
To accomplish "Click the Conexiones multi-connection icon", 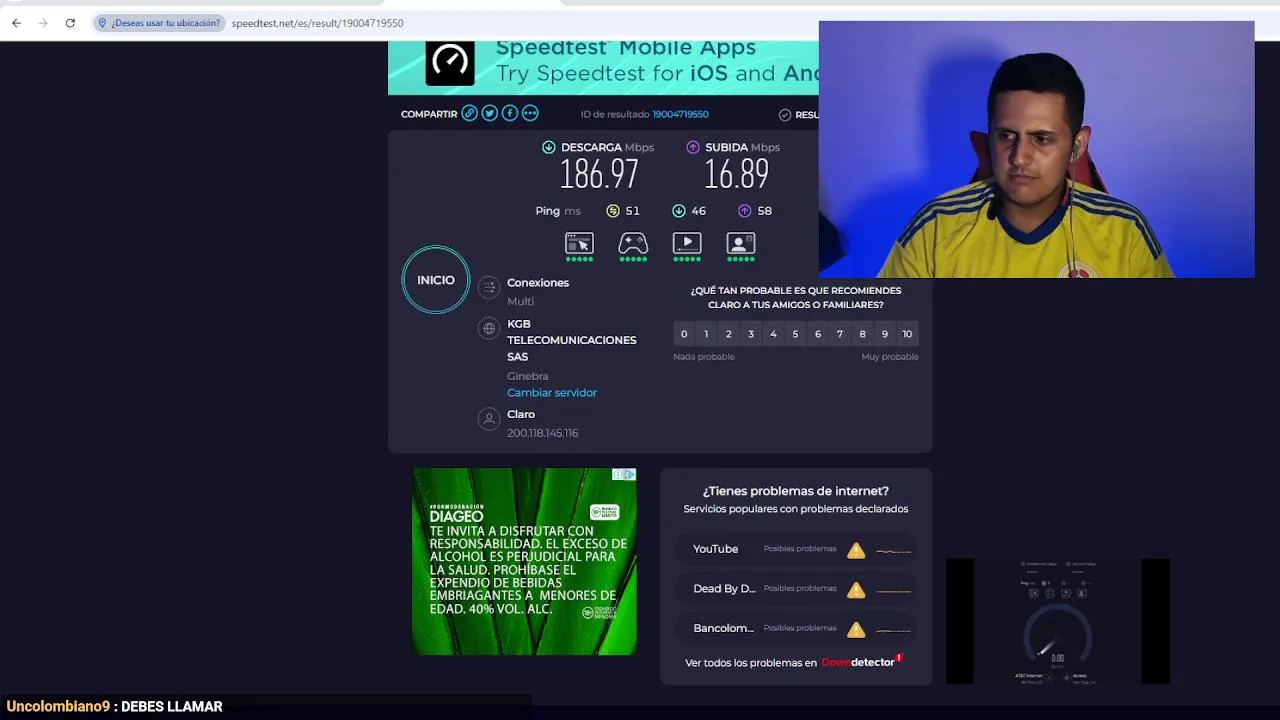I will 489,288.
